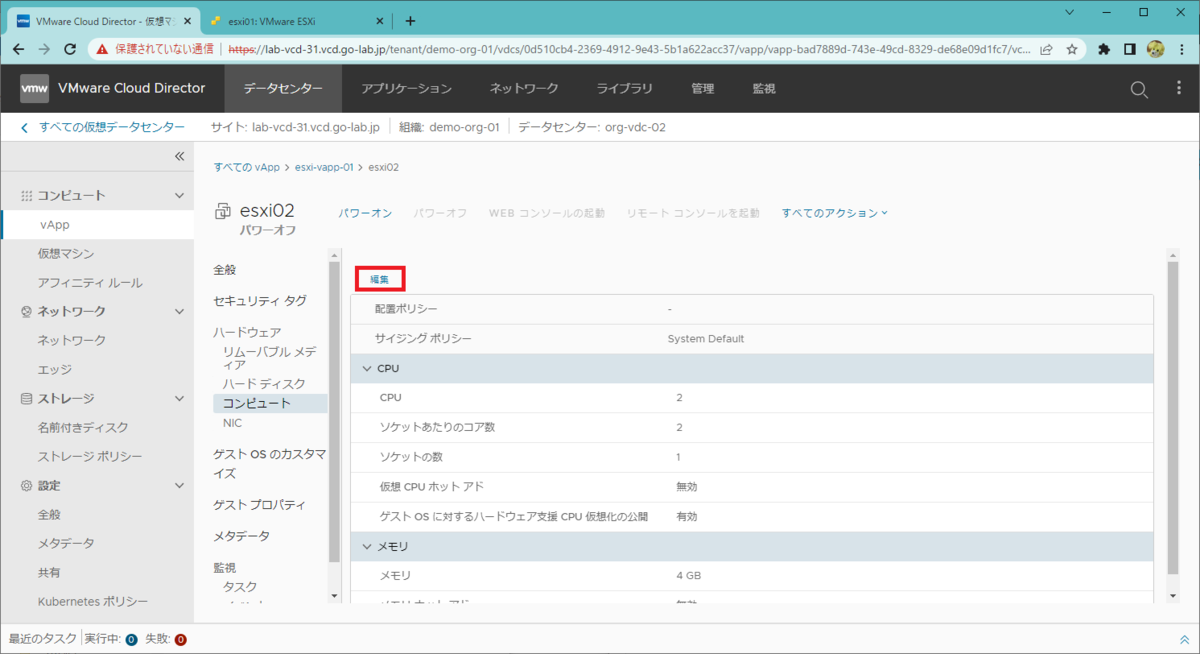Go back to すべての仮想データセンター
The width and height of the screenshot is (1200, 654).
tap(102, 127)
